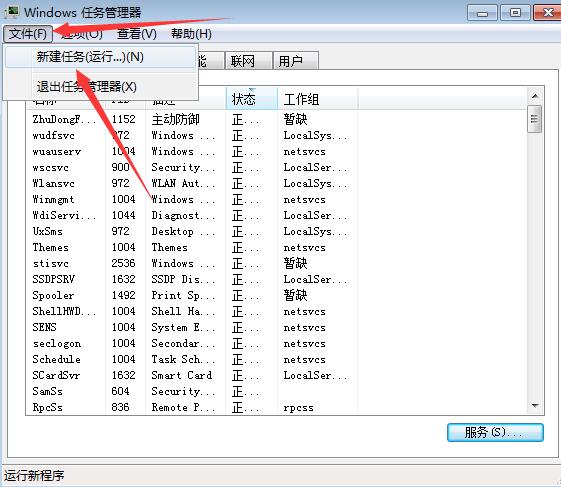
Task: Open the 查看(V) menu
Action: [137, 34]
